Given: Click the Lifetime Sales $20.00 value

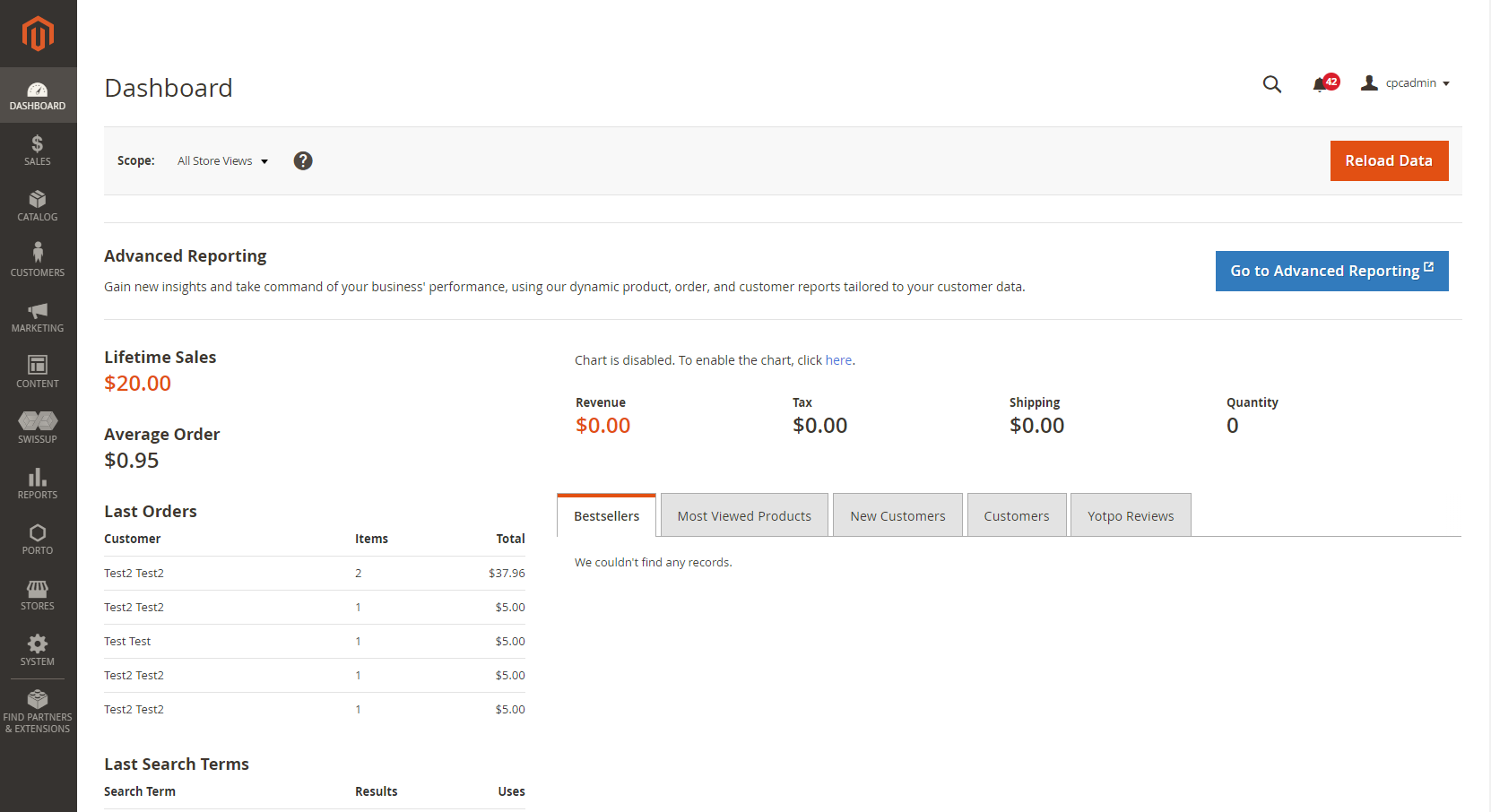Looking at the screenshot, I should click(137, 384).
